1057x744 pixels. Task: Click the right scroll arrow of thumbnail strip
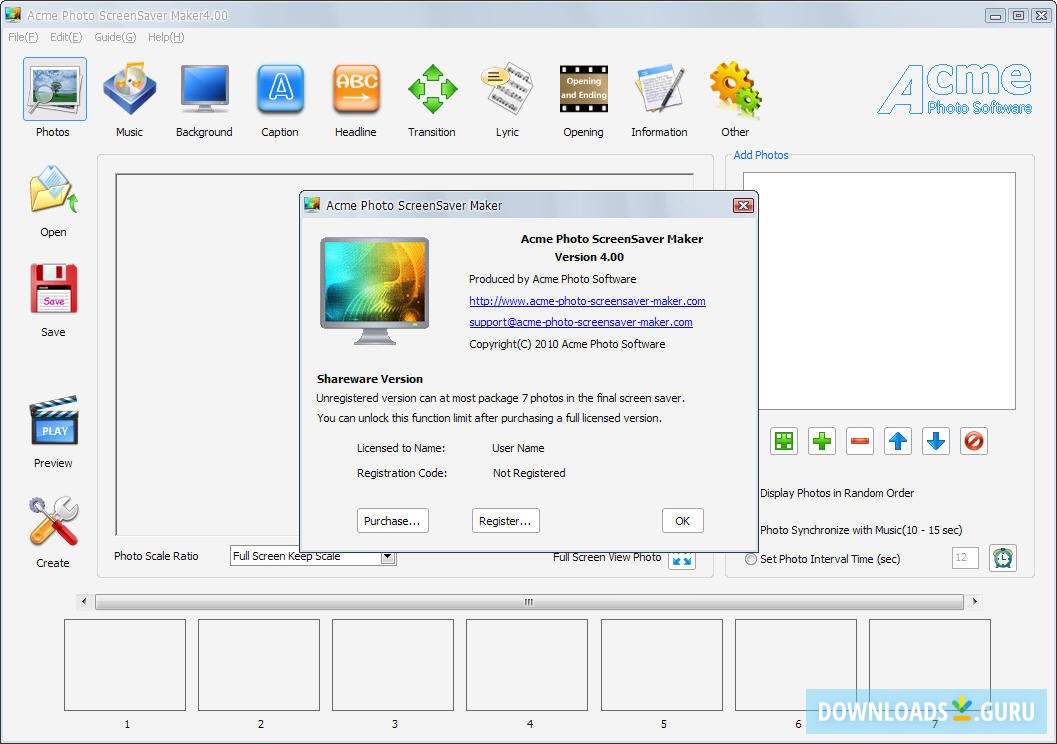(975, 601)
